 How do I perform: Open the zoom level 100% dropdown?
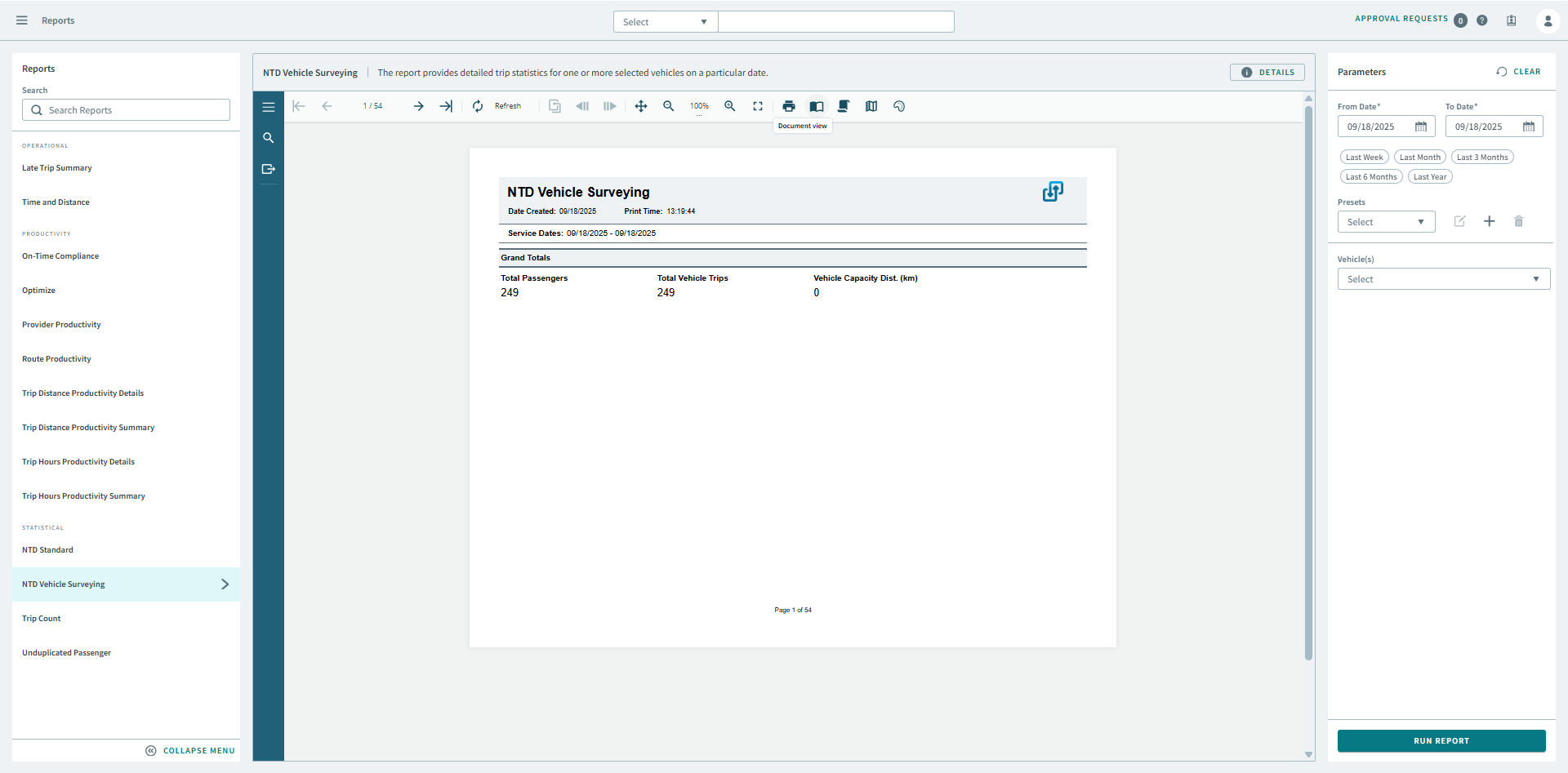pos(699,106)
